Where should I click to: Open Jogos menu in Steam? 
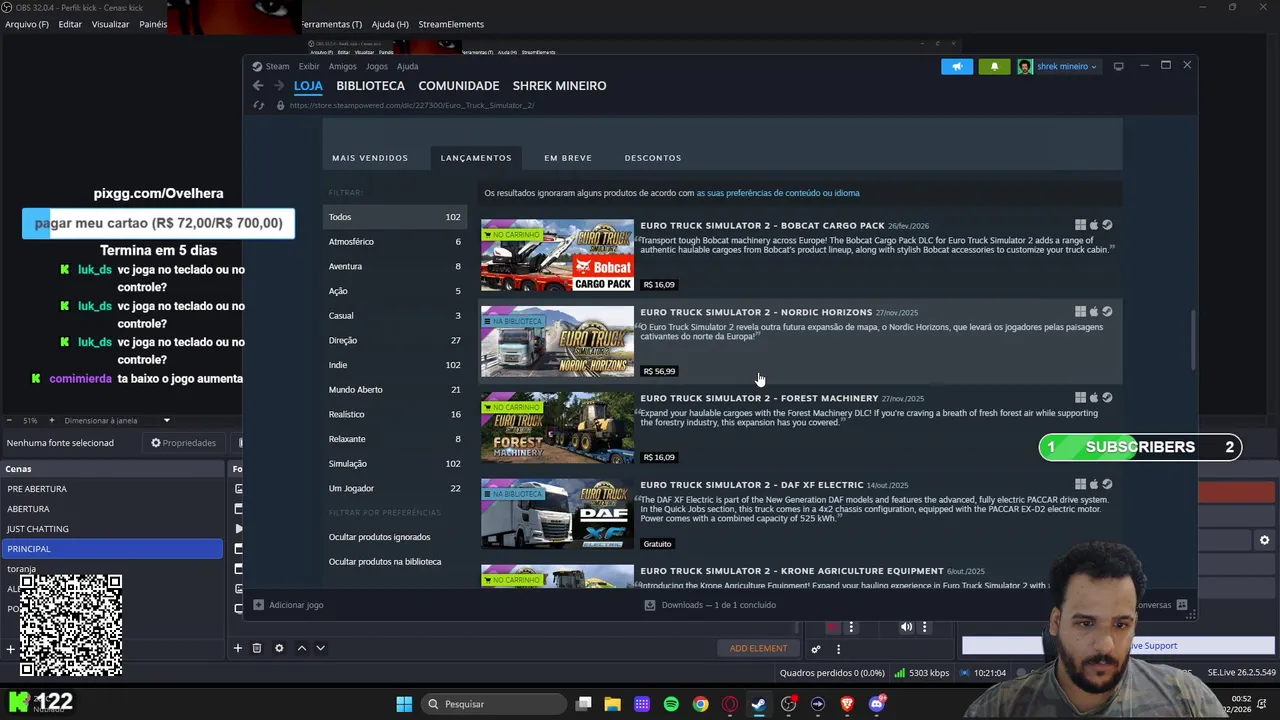pos(376,67)
